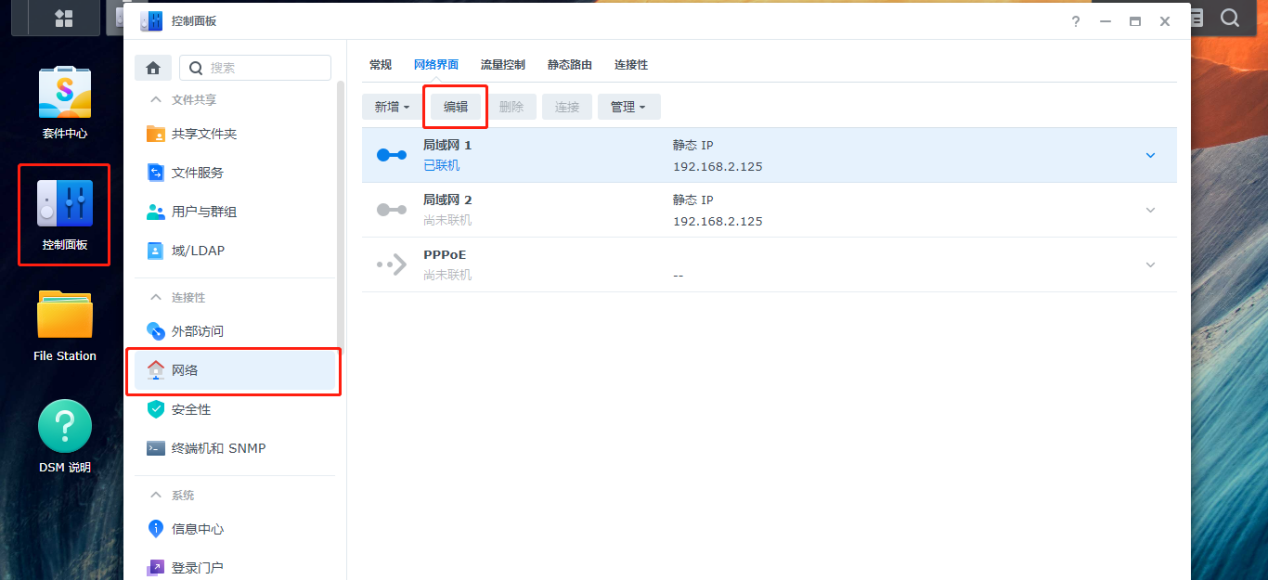
Task: Collapse the File Sharing (文件共享) section
Action: (155, 100)
